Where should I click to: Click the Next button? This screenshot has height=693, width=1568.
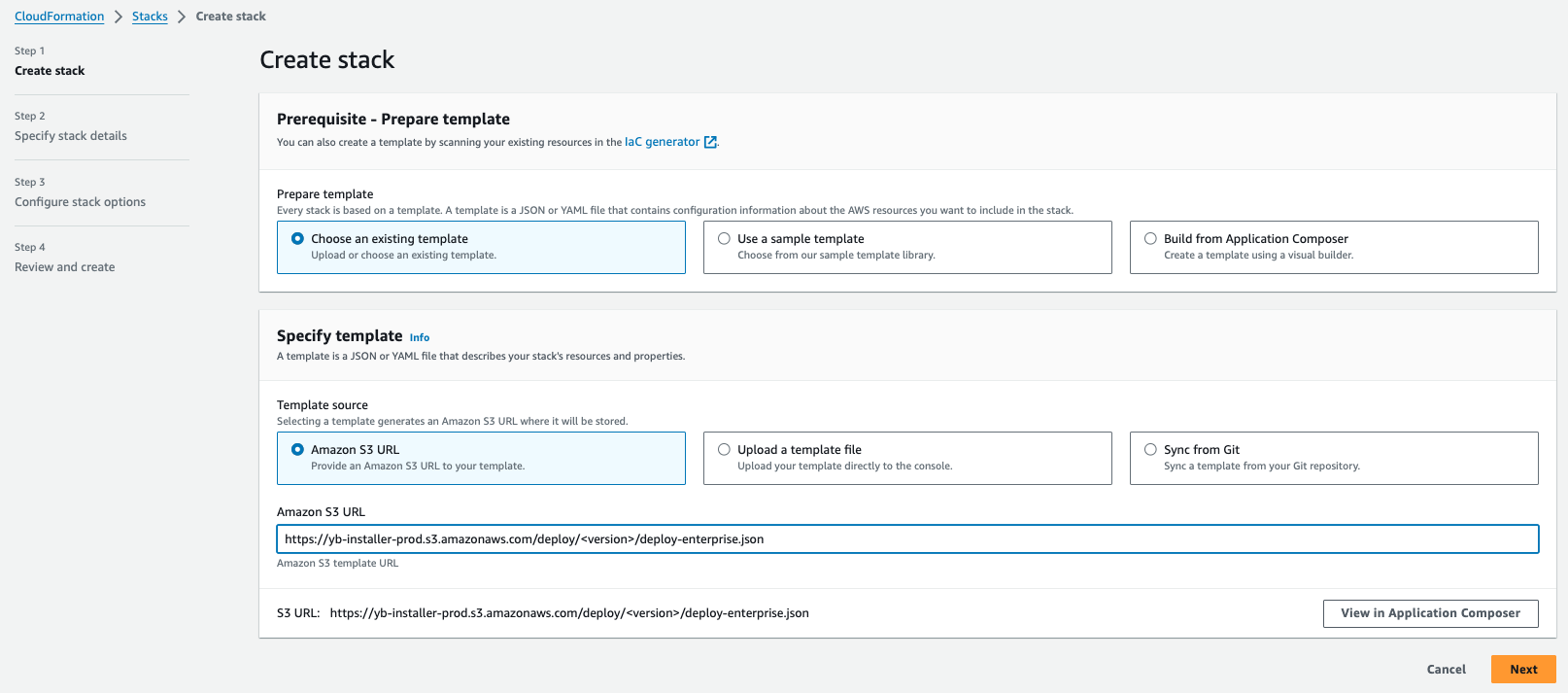1522,669
